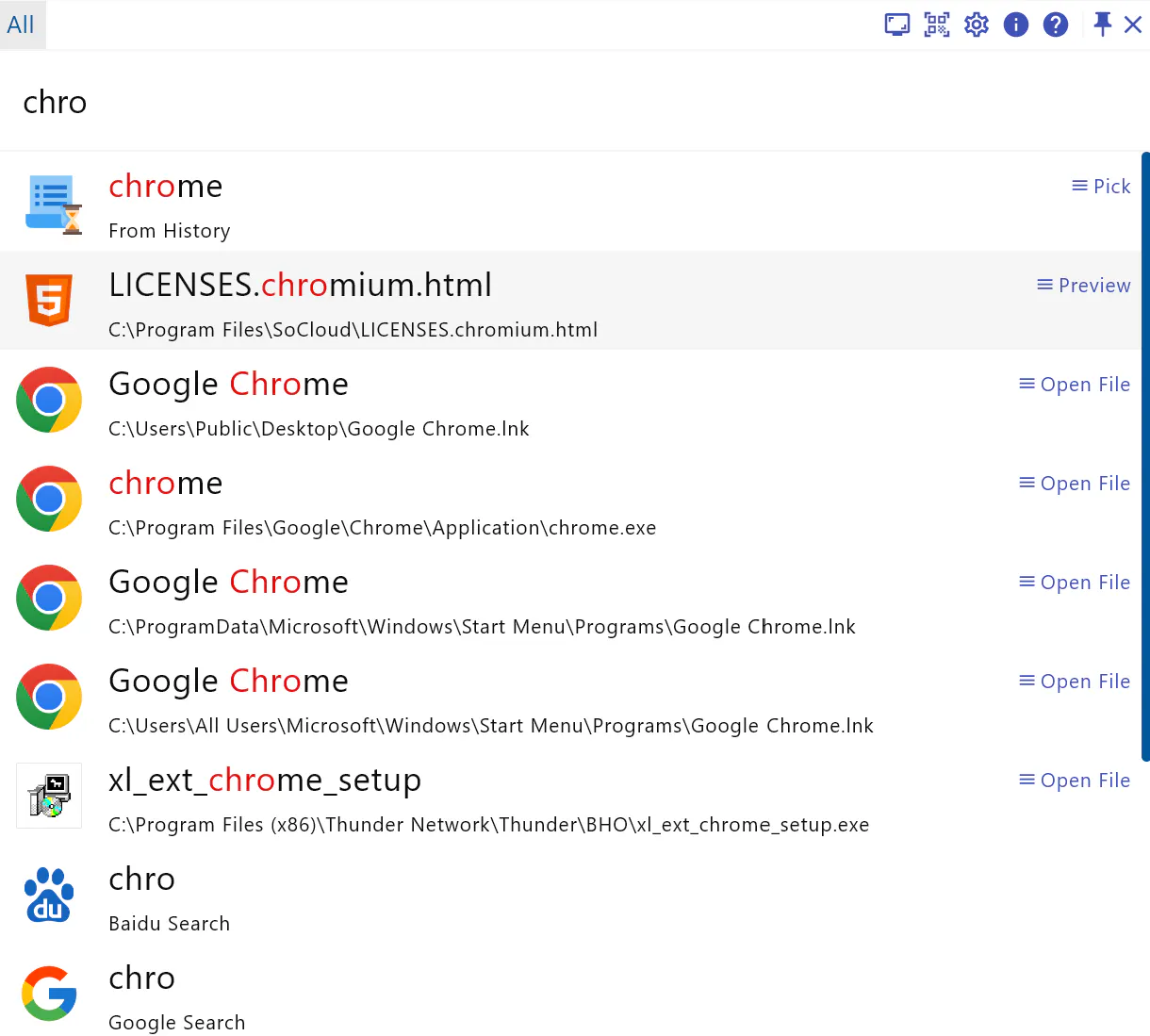Click the history scroll icon for chrome
The height and width of the screenshot is (1036, 1150).
[53, 204]
